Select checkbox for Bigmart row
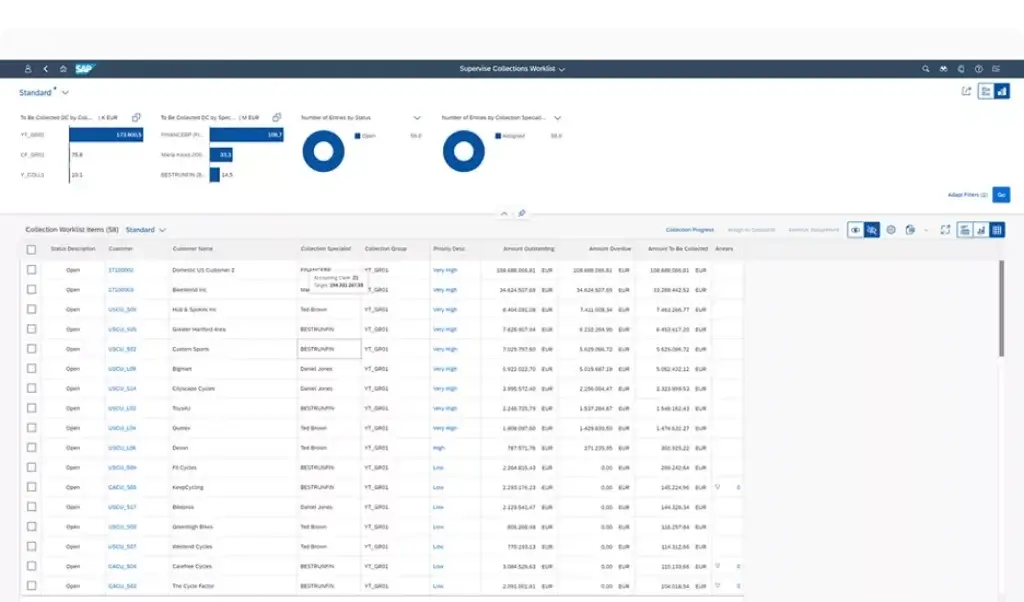 point(31,368)
